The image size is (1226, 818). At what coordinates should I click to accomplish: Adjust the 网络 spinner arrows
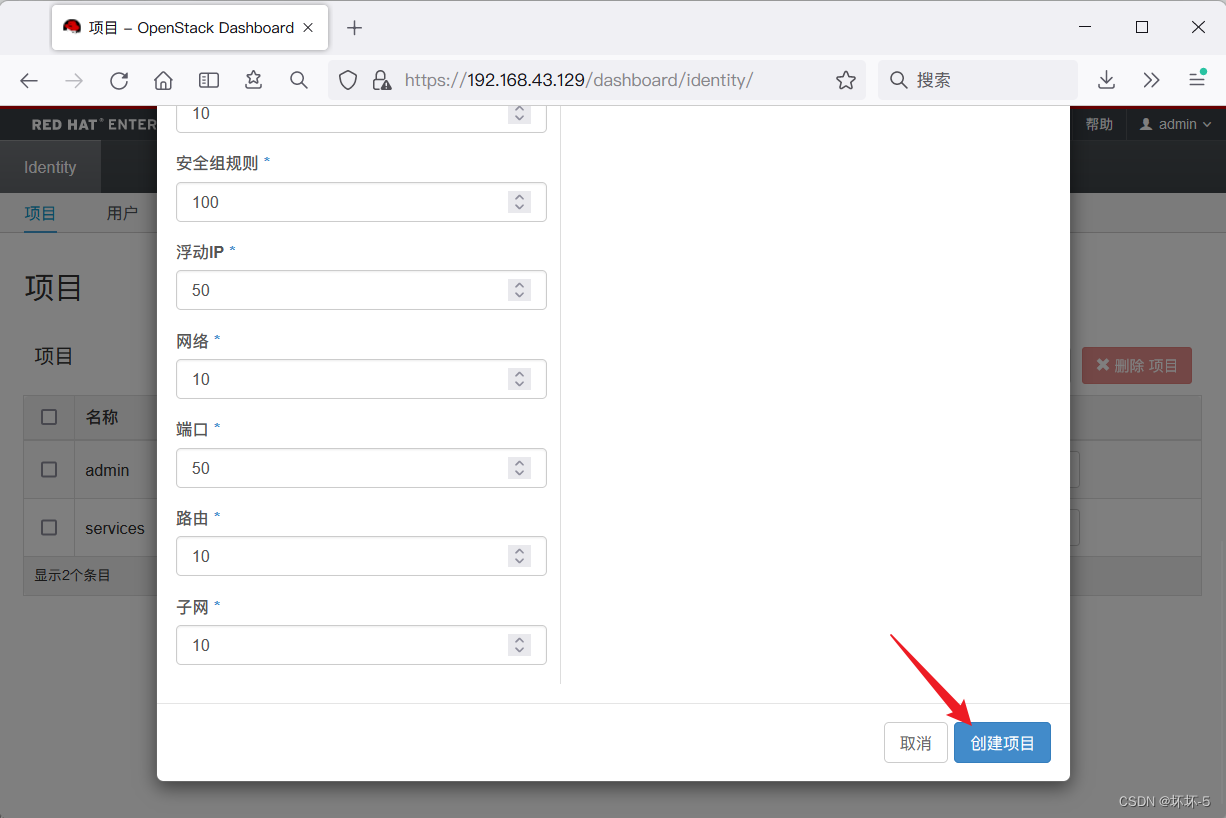(519, 379)
